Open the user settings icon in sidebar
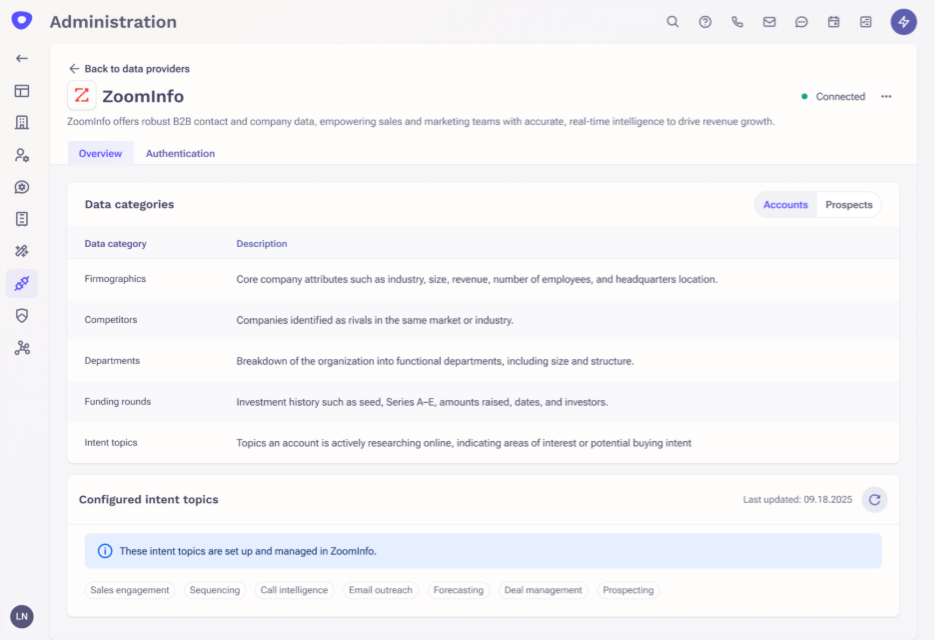 pos(22,155)
